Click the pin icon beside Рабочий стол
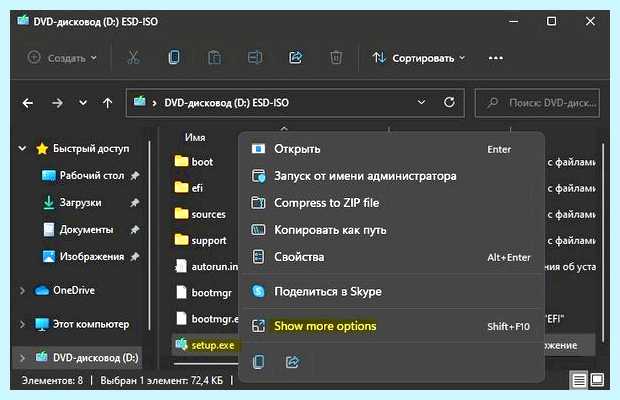Image resolution: width=620 pixels, height=400 pixels. [135, 175]
